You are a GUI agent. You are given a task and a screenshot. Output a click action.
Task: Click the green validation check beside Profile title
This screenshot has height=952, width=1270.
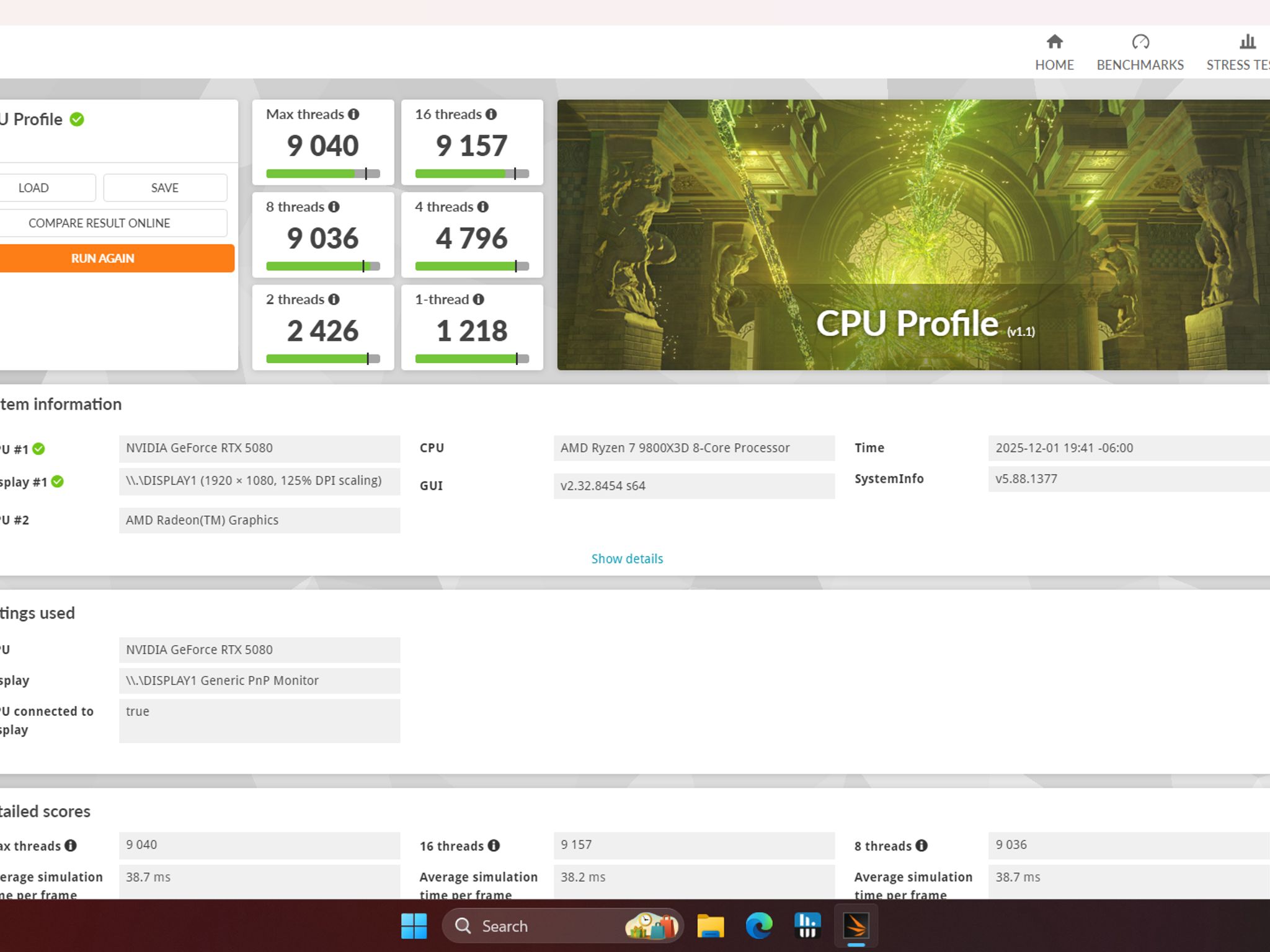[x=77, y=119]
